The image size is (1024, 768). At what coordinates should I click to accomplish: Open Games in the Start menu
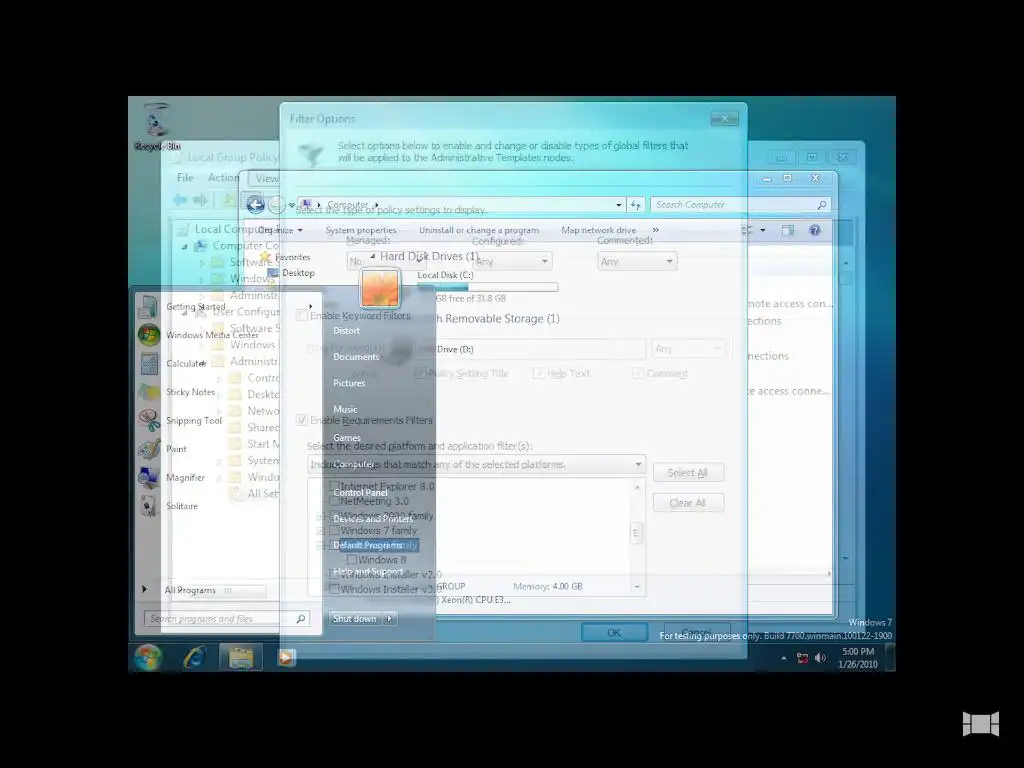click(346, 438)
